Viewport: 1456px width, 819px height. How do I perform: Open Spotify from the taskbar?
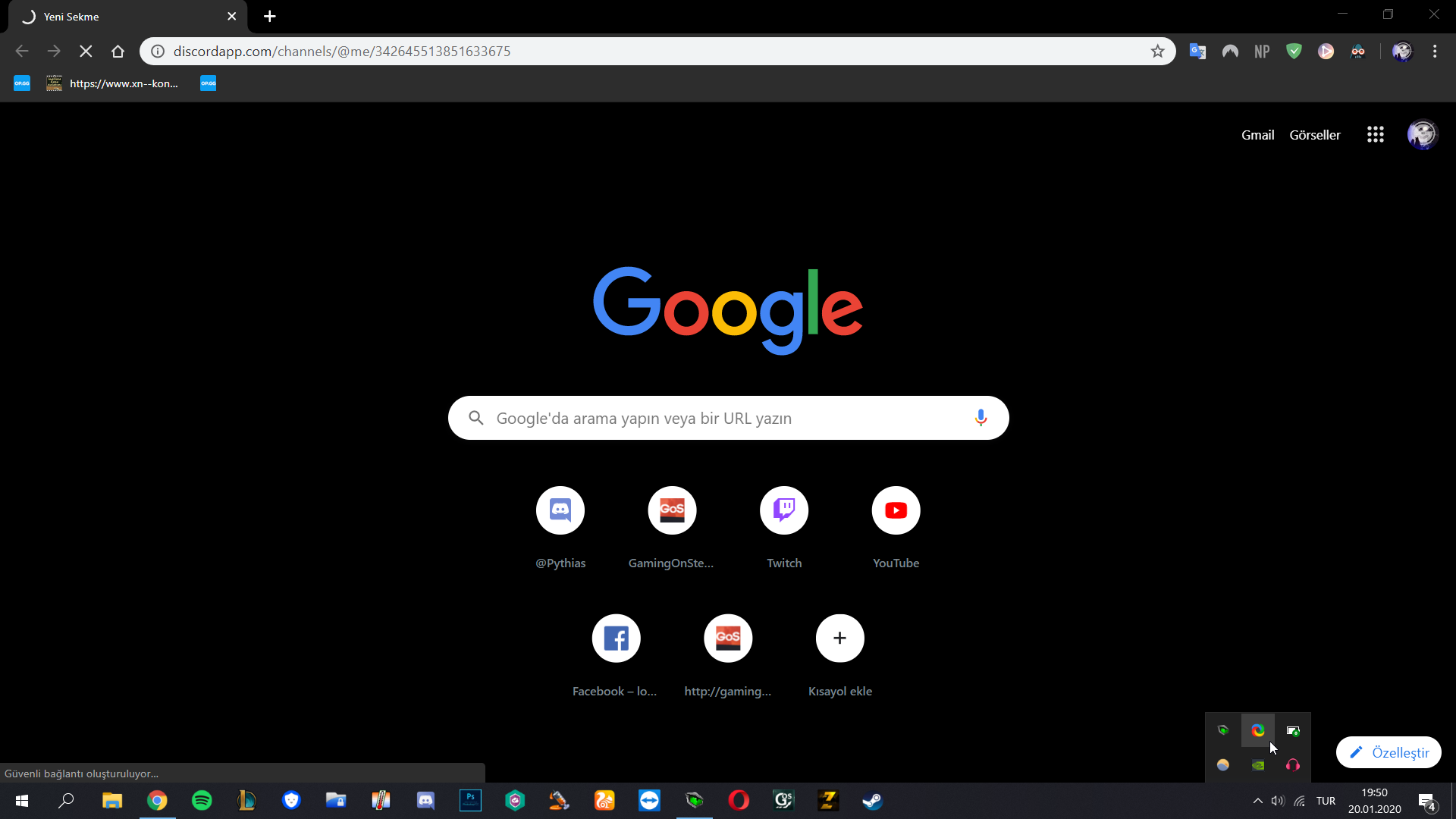click(x=202, y=801)
